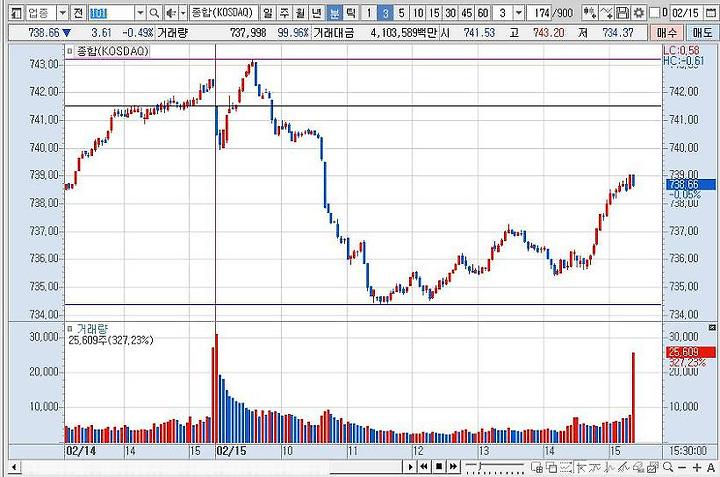This screenshot has width=720, height=477.
Task: Click the 741.53 open price value
Action: [x=479, y=33]
